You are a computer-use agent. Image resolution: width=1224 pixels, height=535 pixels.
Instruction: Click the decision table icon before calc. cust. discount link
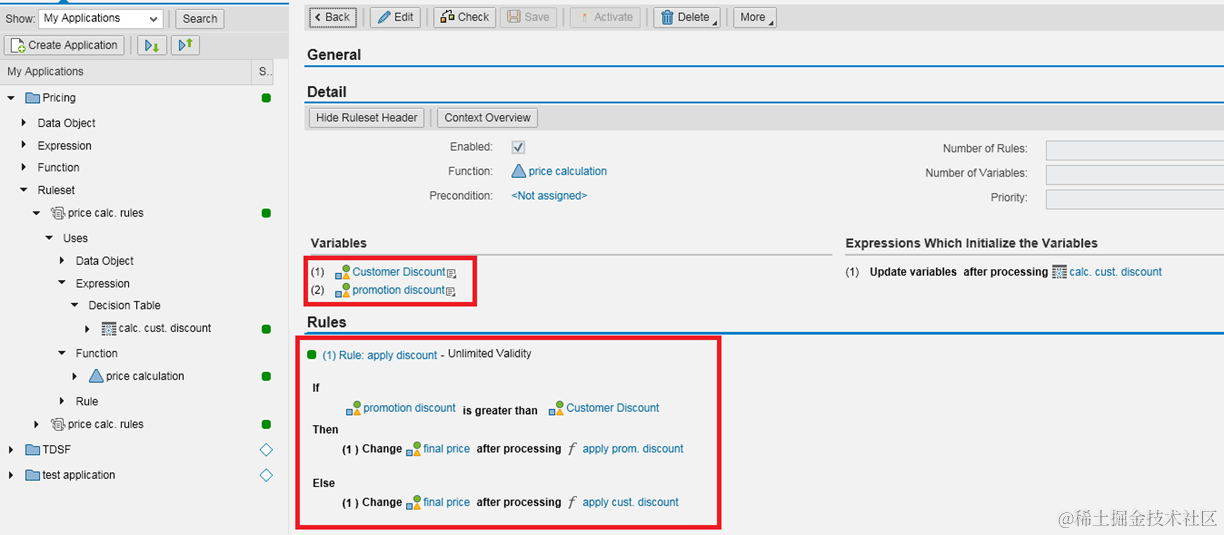click(1059, 272)
